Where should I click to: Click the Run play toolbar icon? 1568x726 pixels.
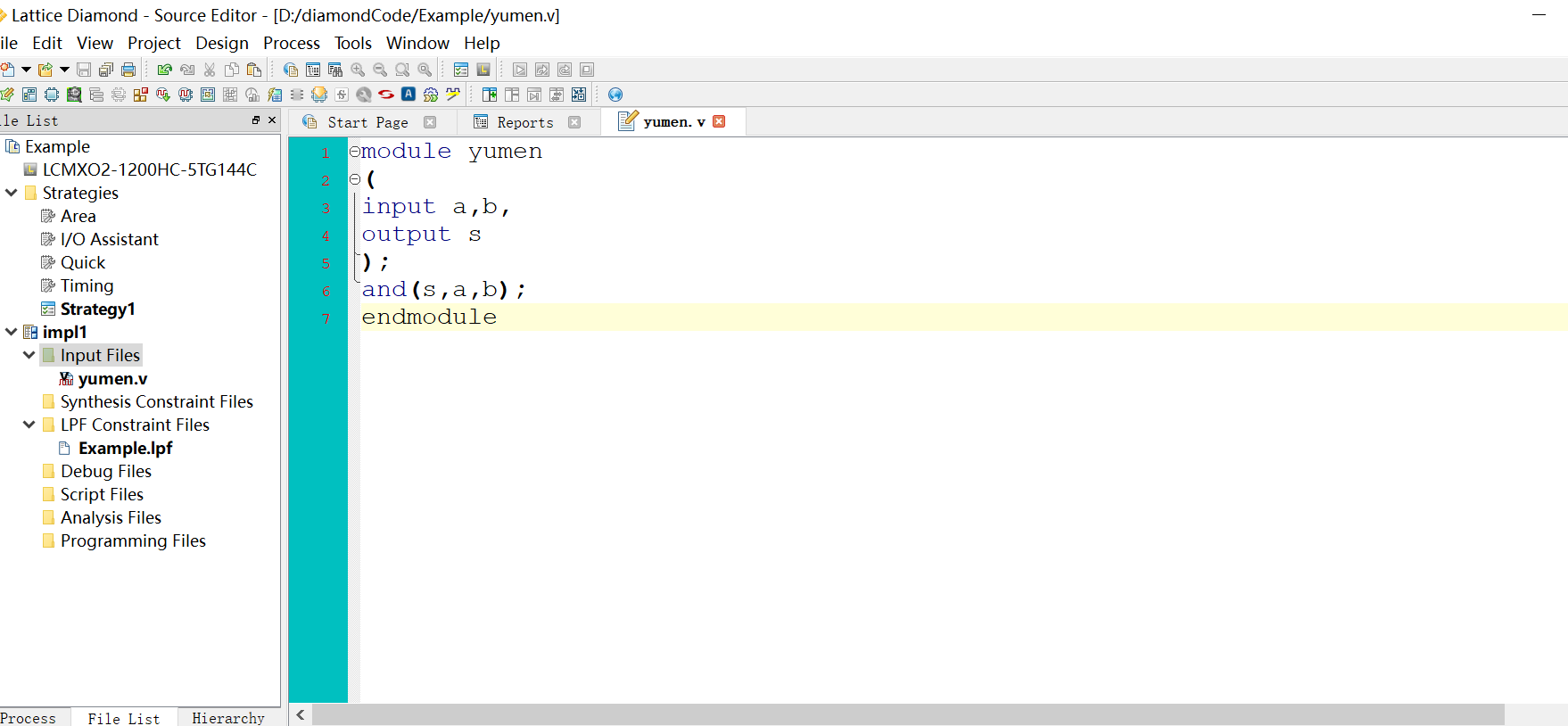coord(520,70)
